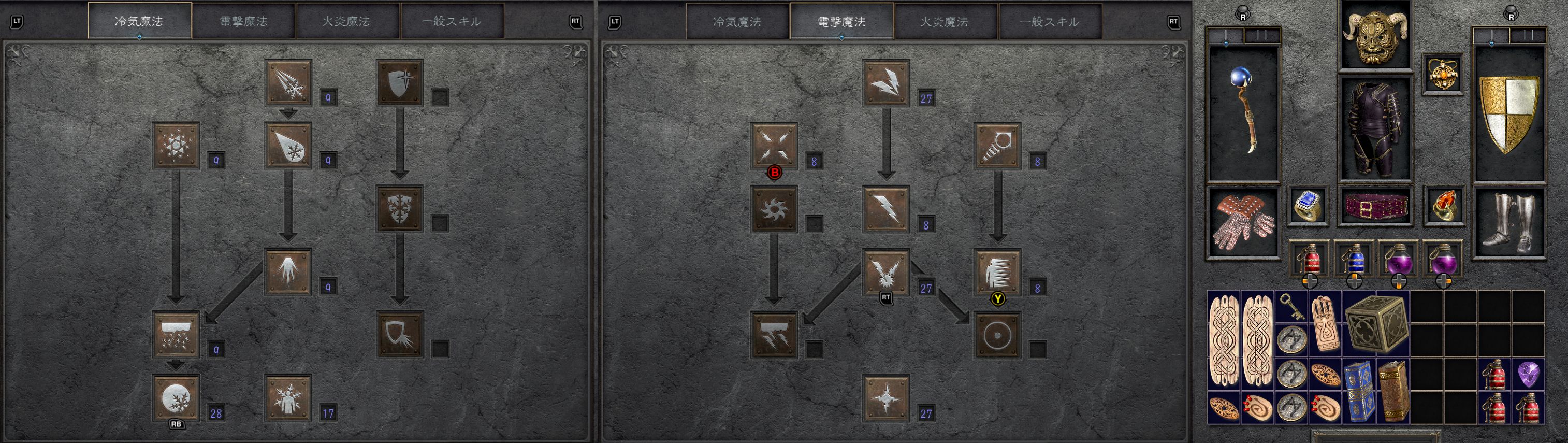Select the Chain Lightning skill with RT badge

(886, 272)
